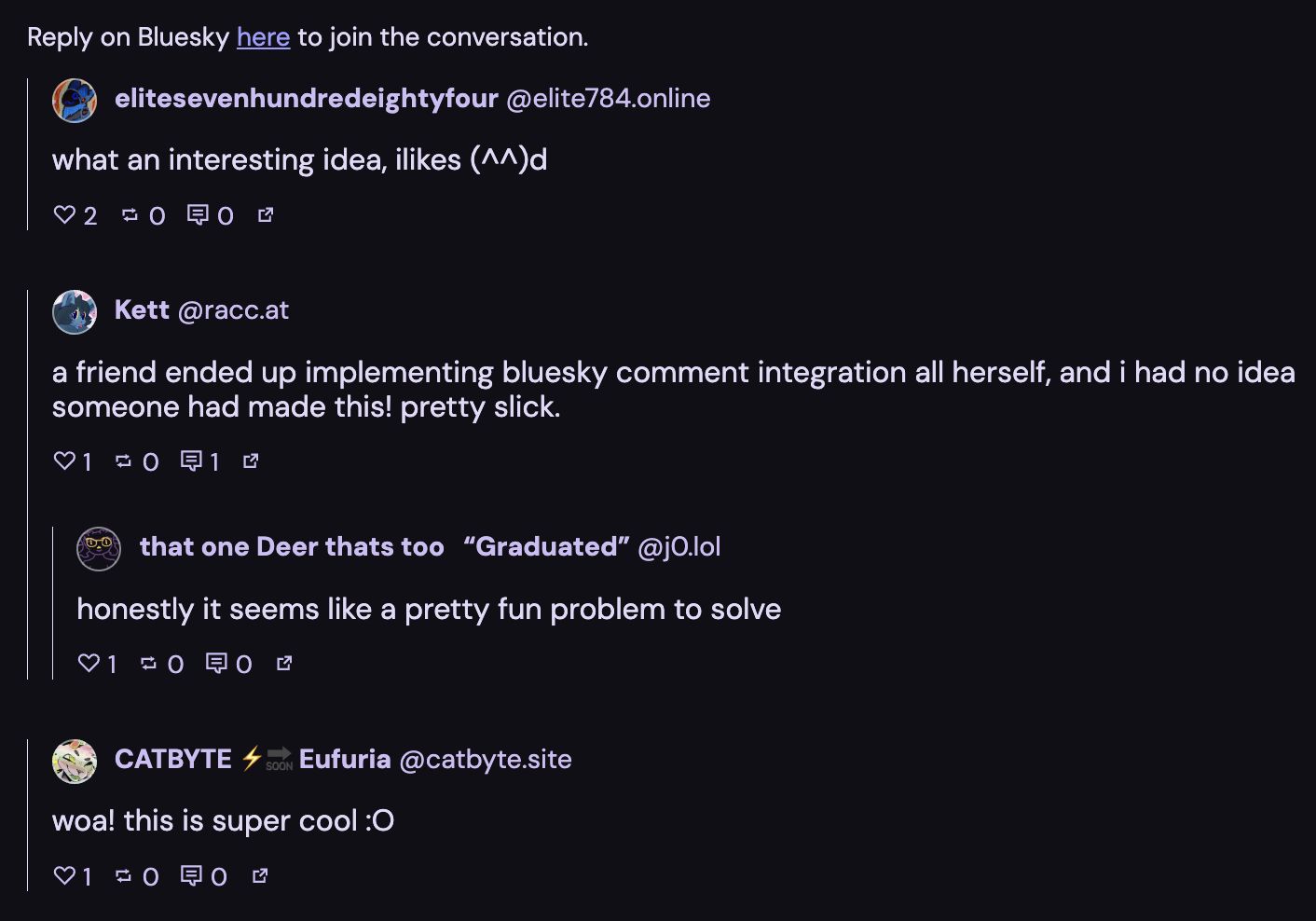
Task: Click the repost icon on Kett's comment
Action: 125,460
